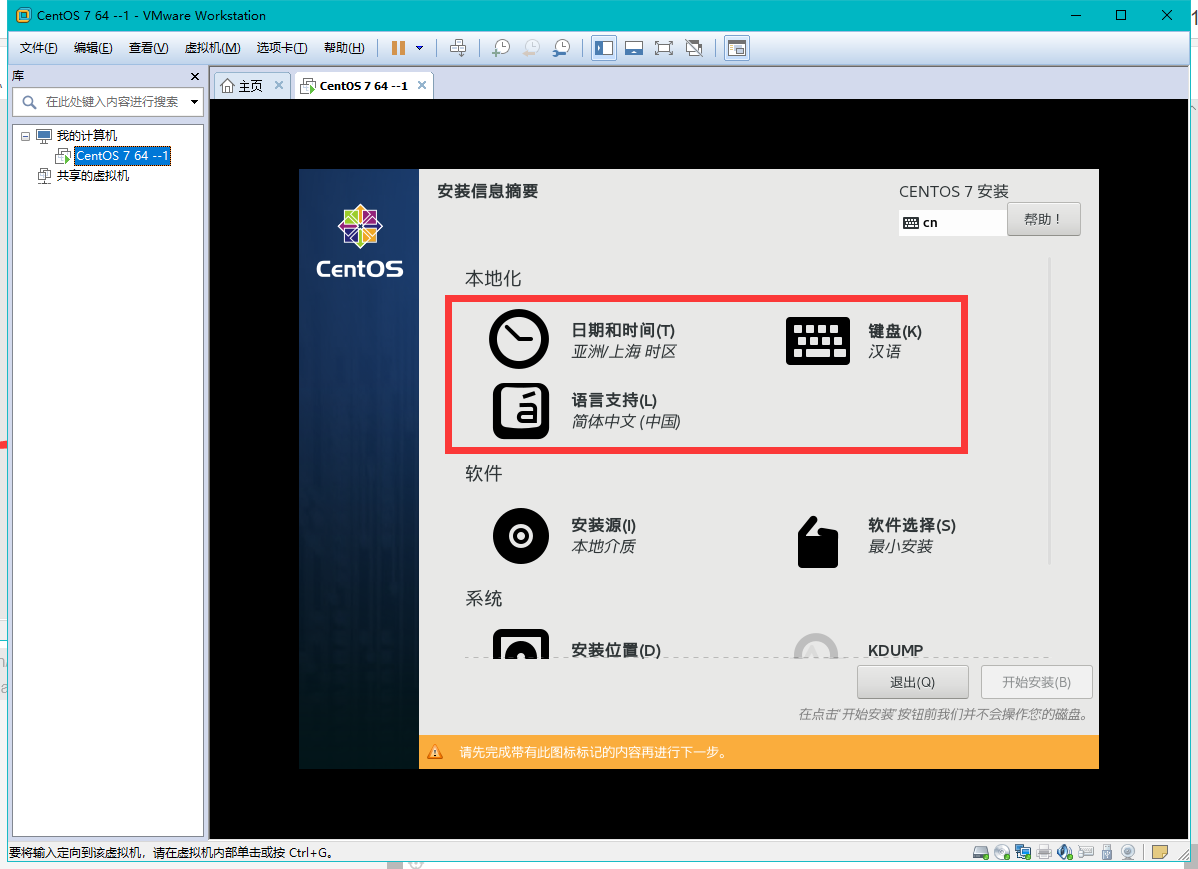Close the 库 library panel
Image resolution: width=1198 pixels, height=869 pixels.
(195, 76)
